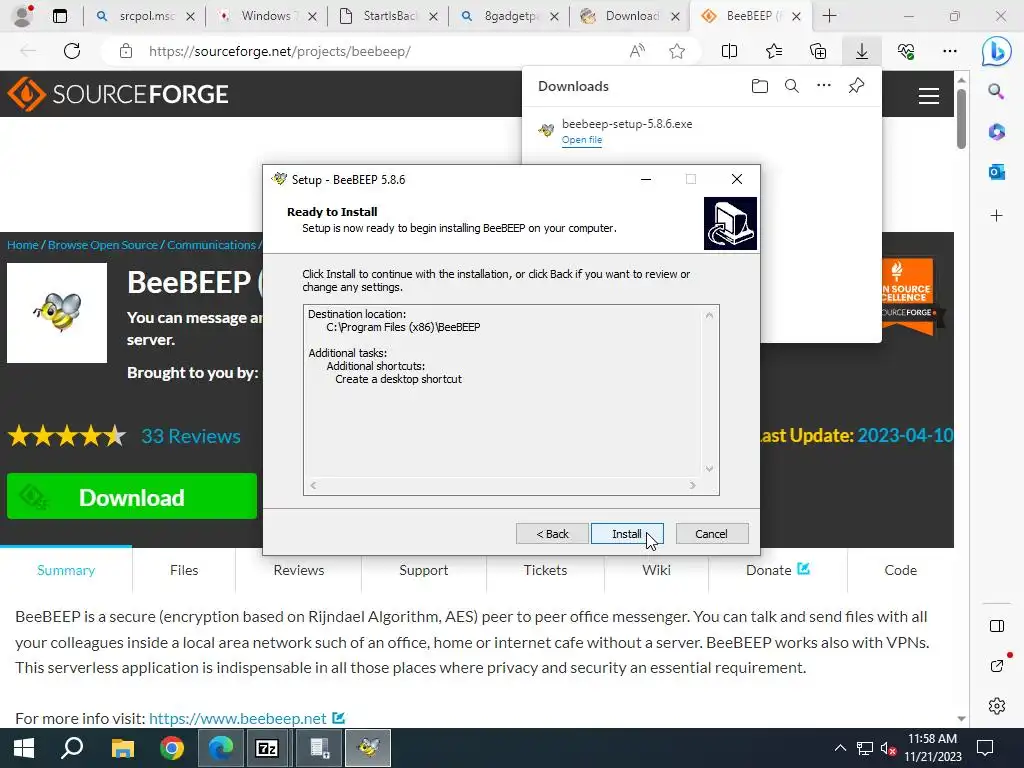Open File Explorer from taskbar
1024x768 pixels.
click(122, 748)
